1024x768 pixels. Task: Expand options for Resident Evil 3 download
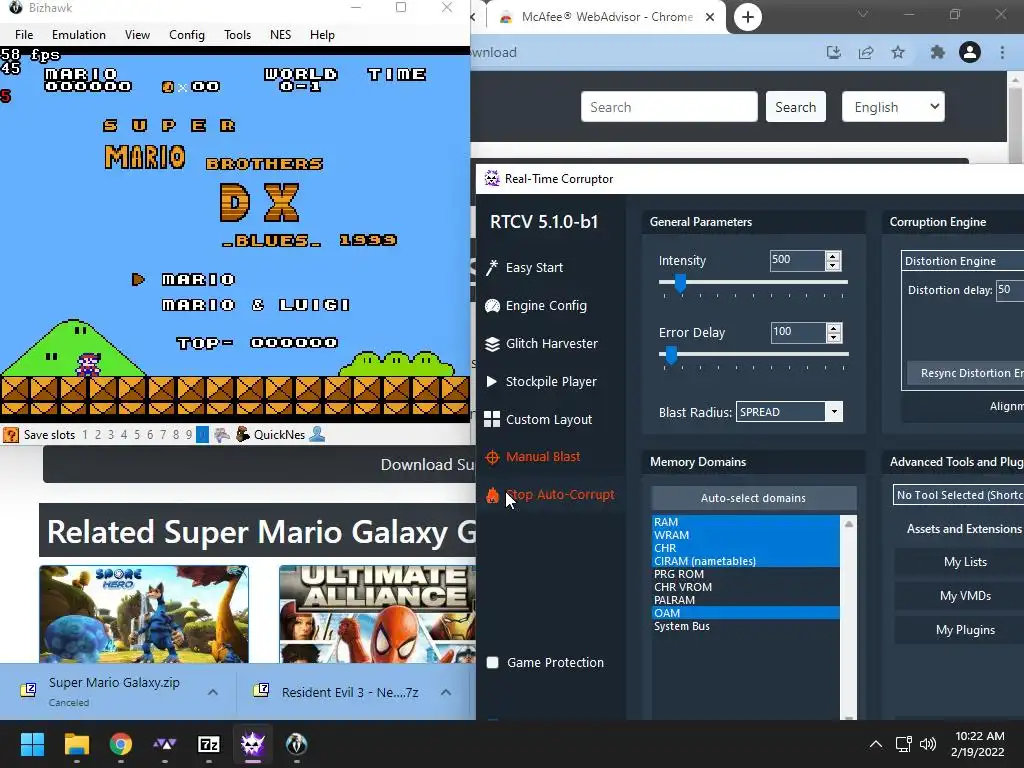point(445,692)
